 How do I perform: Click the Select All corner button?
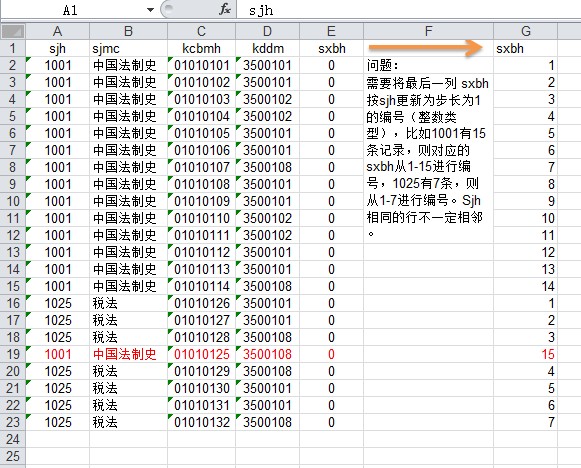pos(13,31)
